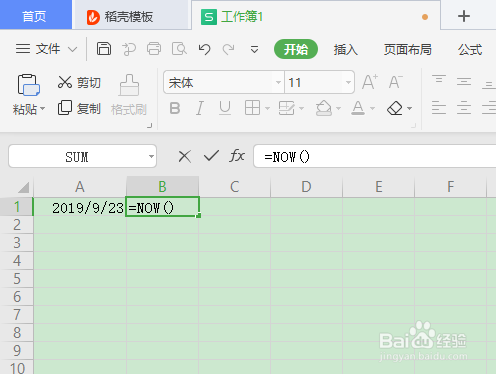Increase font size with A+ icon

click(370, 82)
